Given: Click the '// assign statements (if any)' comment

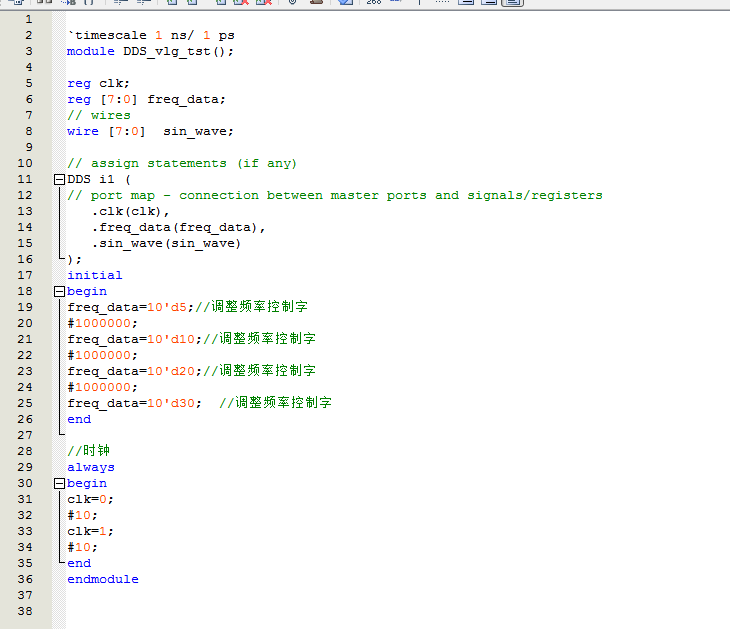Looking at the screenshot, I should coord(182,163).
